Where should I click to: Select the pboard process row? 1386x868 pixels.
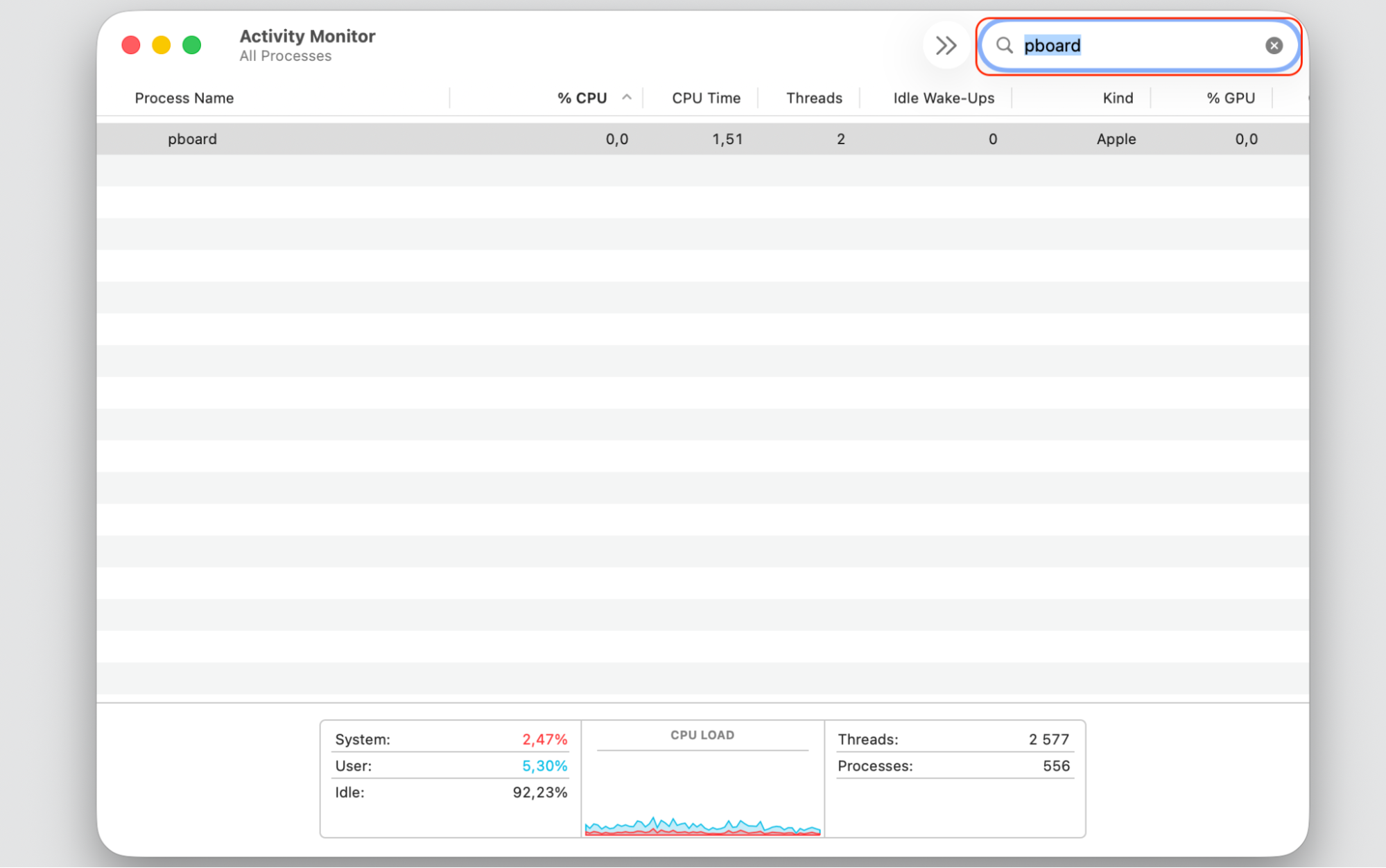702,139
